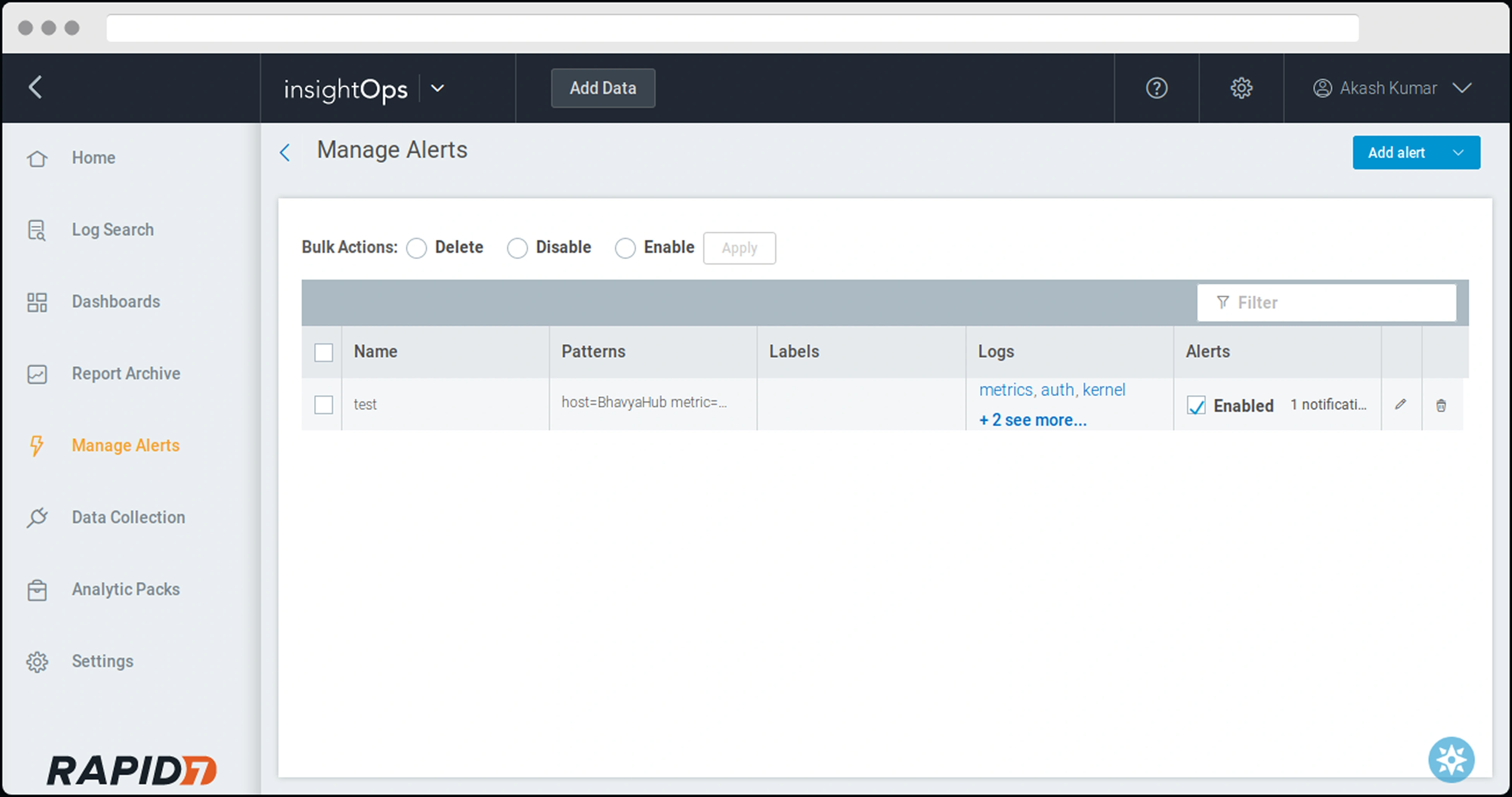Collapse sidebar with top-left back arrow
Viewport: 1512px width, 797px height.
point(36,87)
